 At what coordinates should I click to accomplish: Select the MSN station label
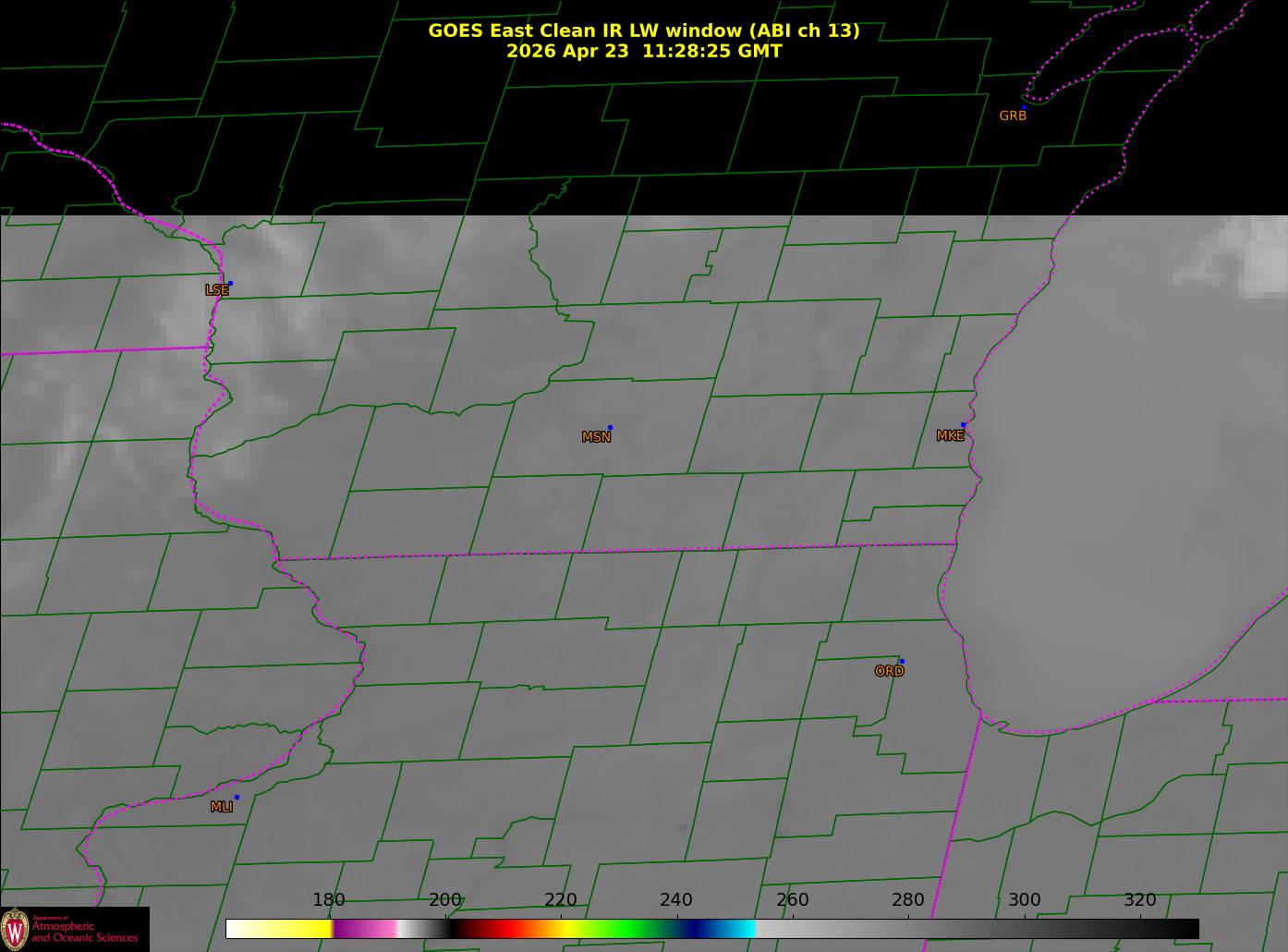[596, 437]
